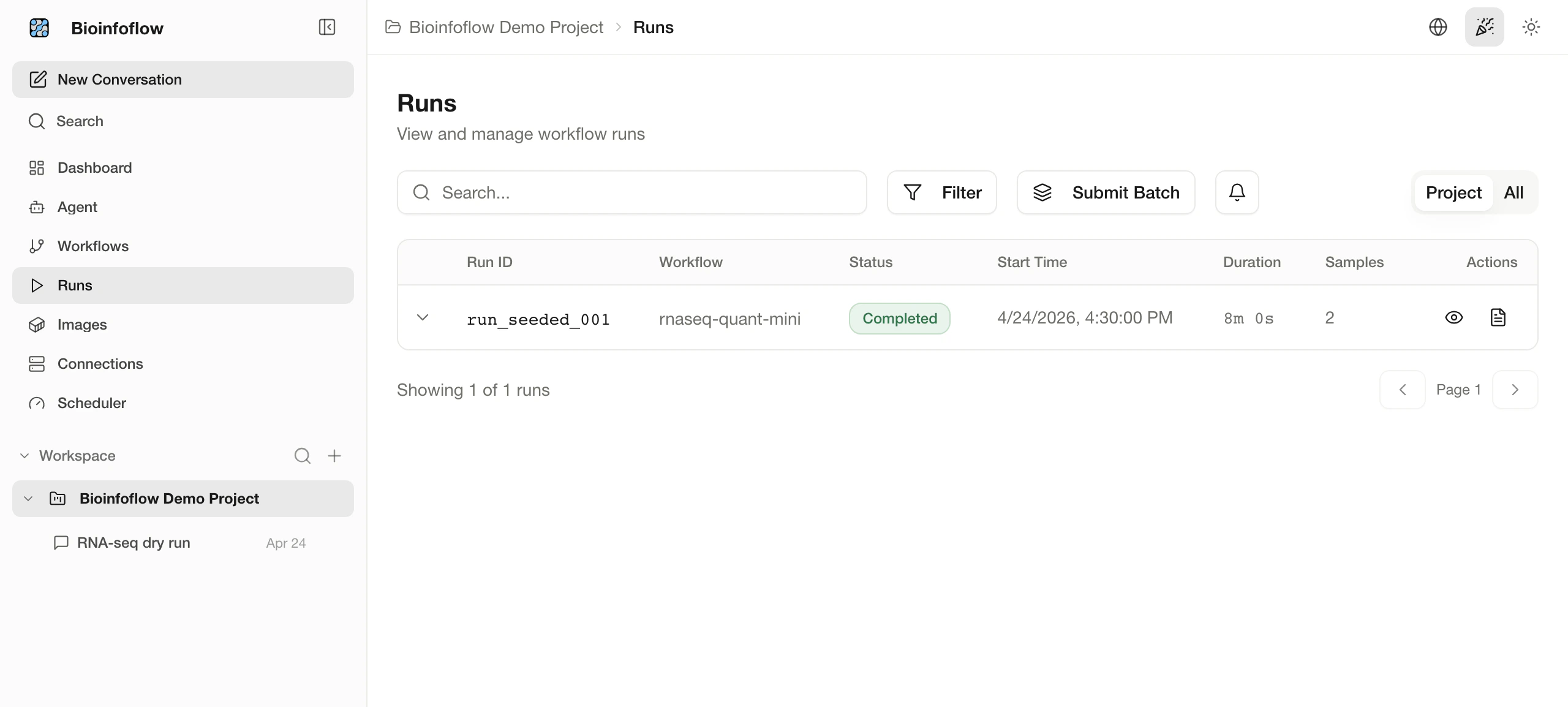Focus the runs Search field
1568x707 pixels.
[632, 192]
